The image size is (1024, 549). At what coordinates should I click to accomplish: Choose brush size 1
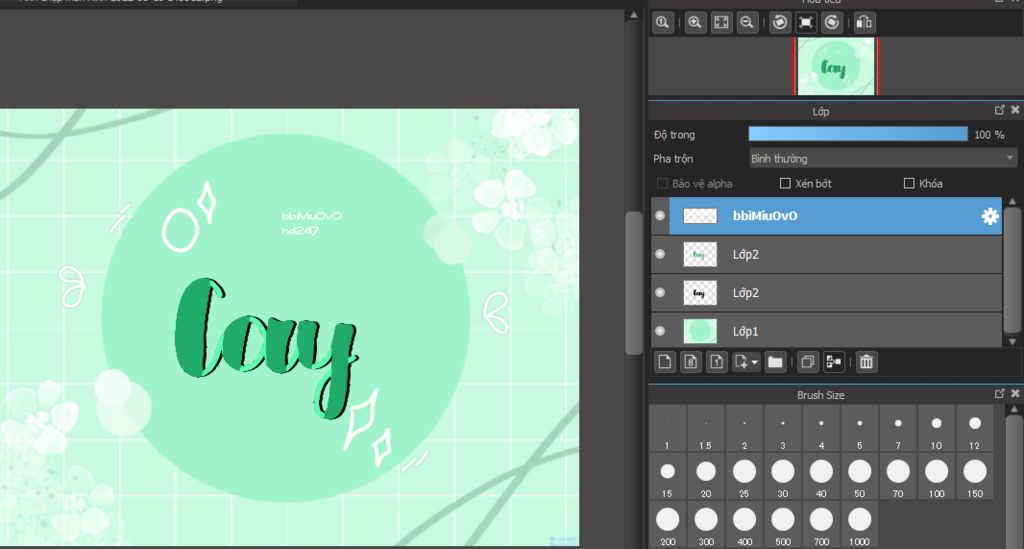[667, 428]
